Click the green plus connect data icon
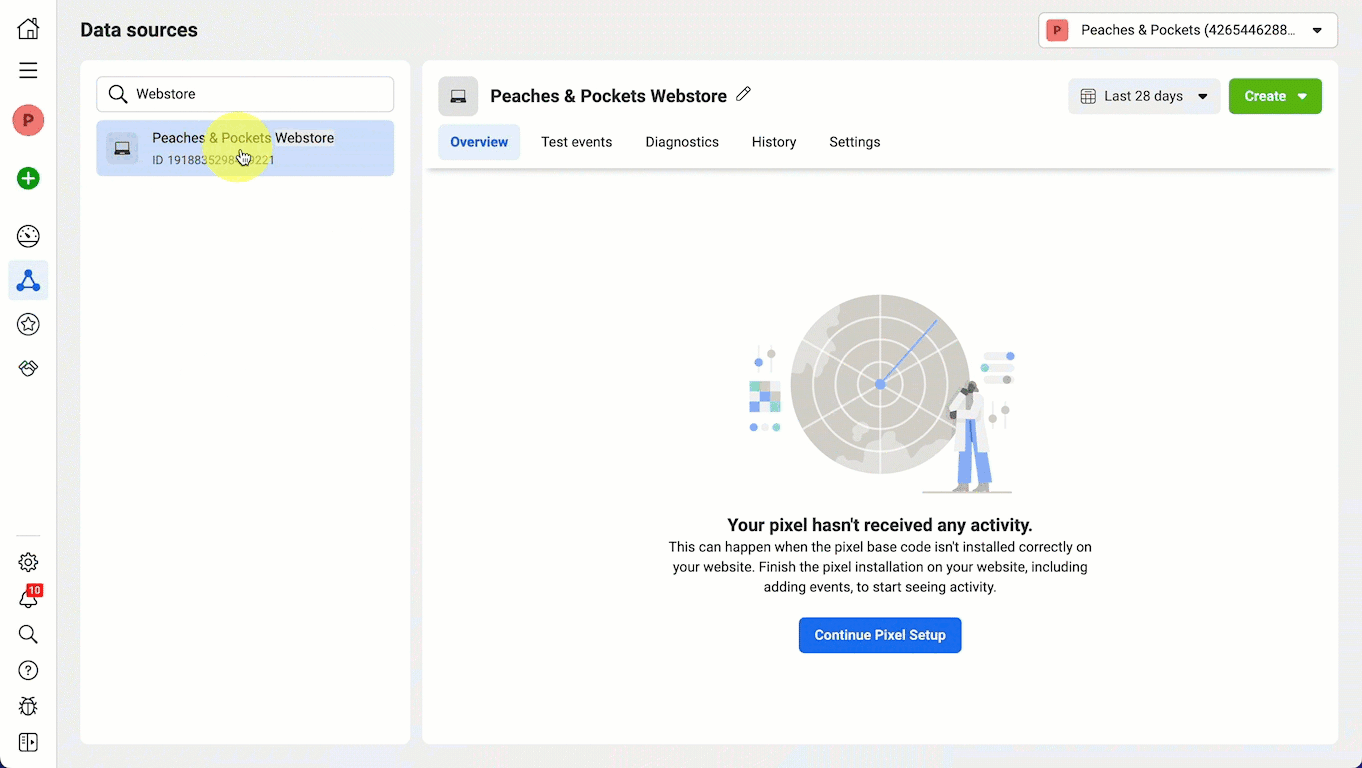This screenshot has height=768, width=1362. click(x=28, y=179)
